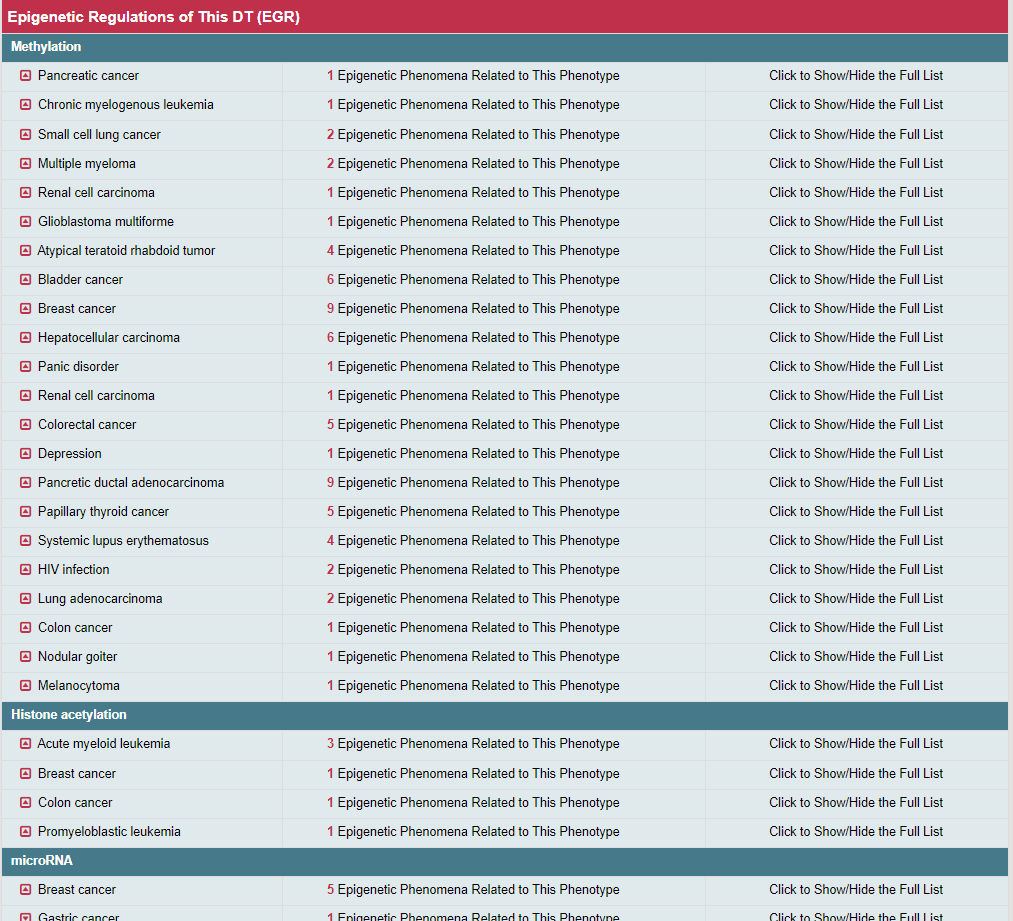Click the Histone acetylation section header
The width and height of the screenshot is (1013, 921).
[x=505, y=715]
